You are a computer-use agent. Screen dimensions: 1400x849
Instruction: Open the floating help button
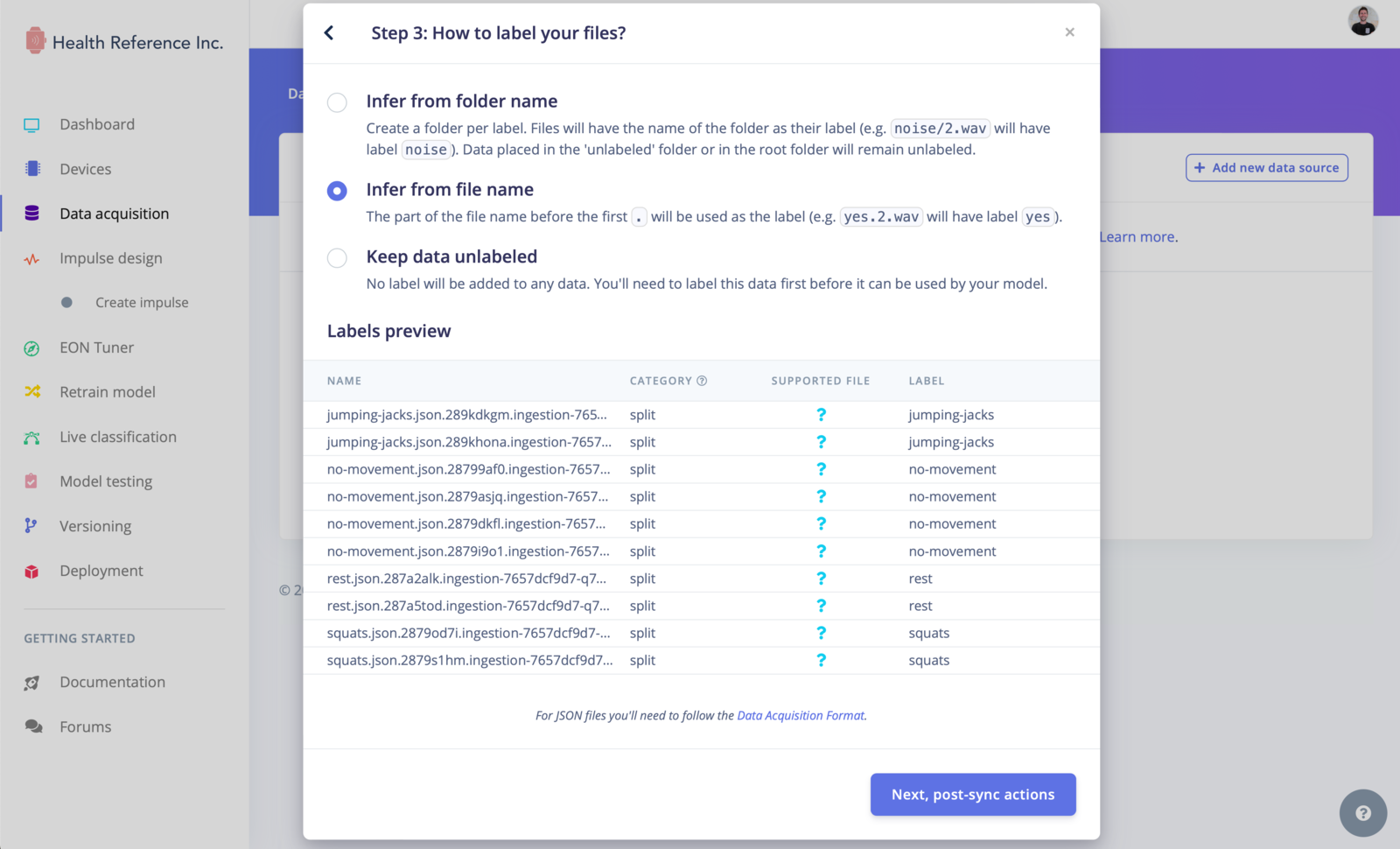tap(1362, 813)
